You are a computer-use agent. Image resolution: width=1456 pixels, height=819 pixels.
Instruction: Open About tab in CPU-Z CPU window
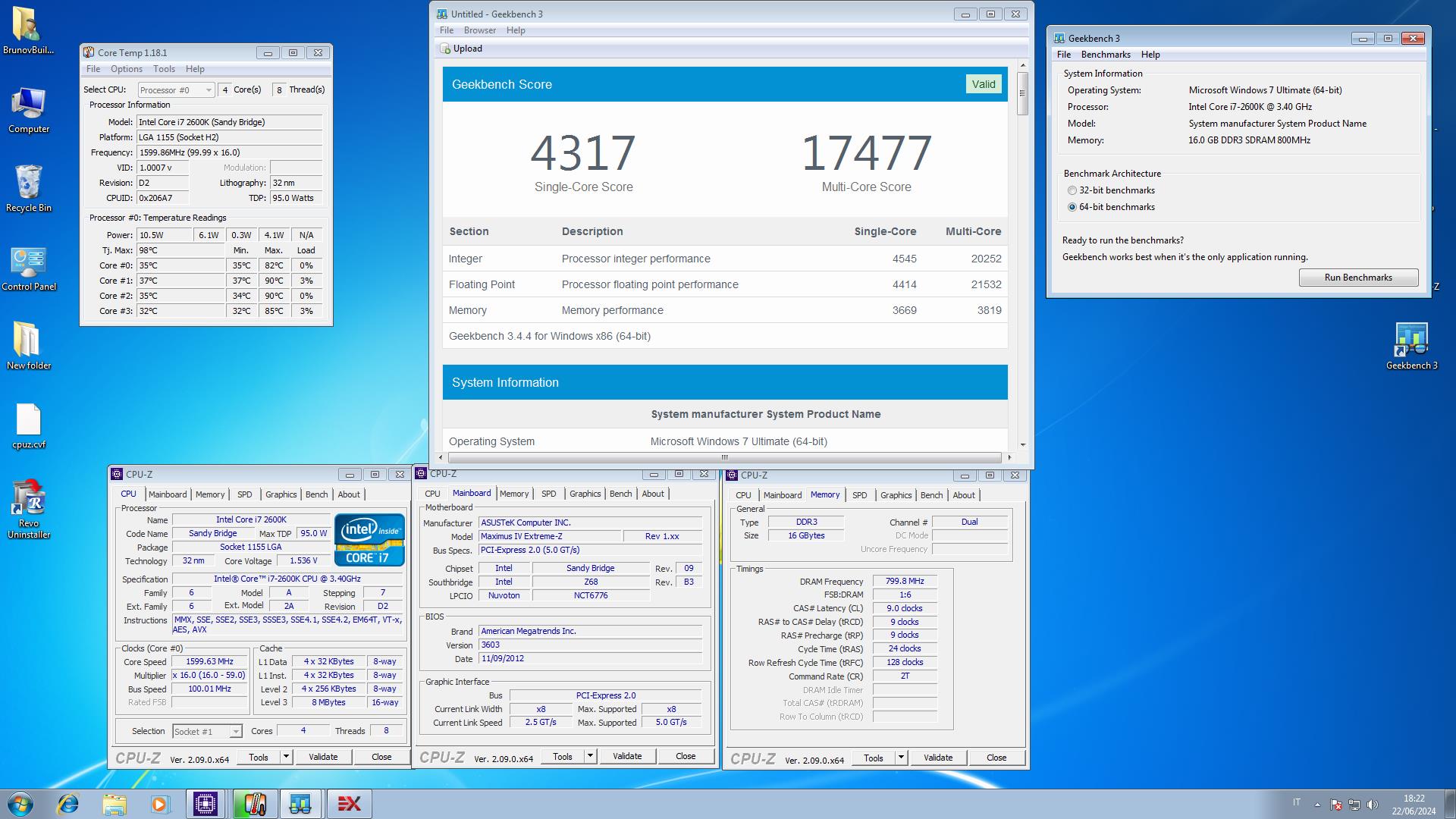click(x=349, y=494)
